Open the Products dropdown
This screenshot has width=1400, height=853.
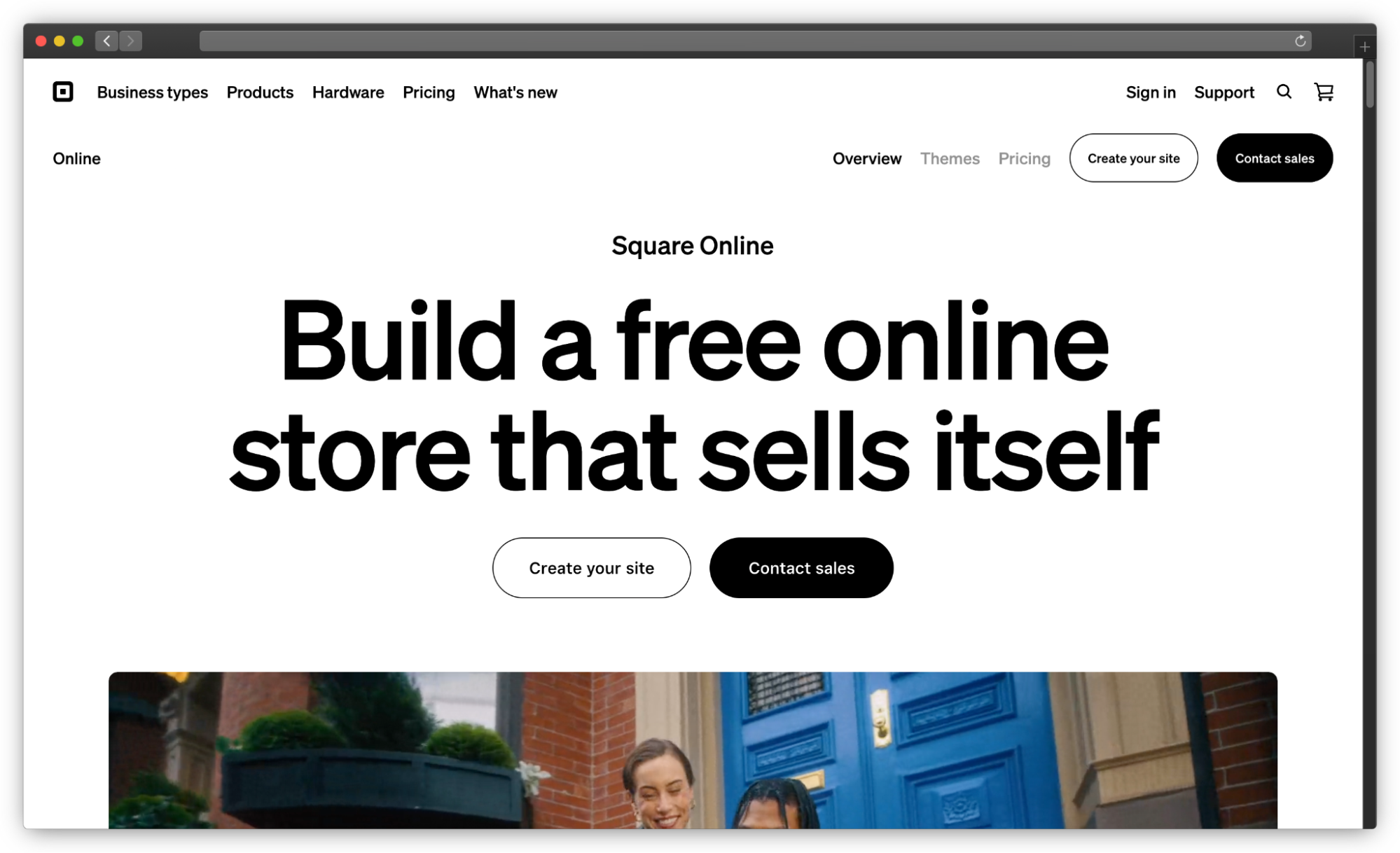click(260, 92)
